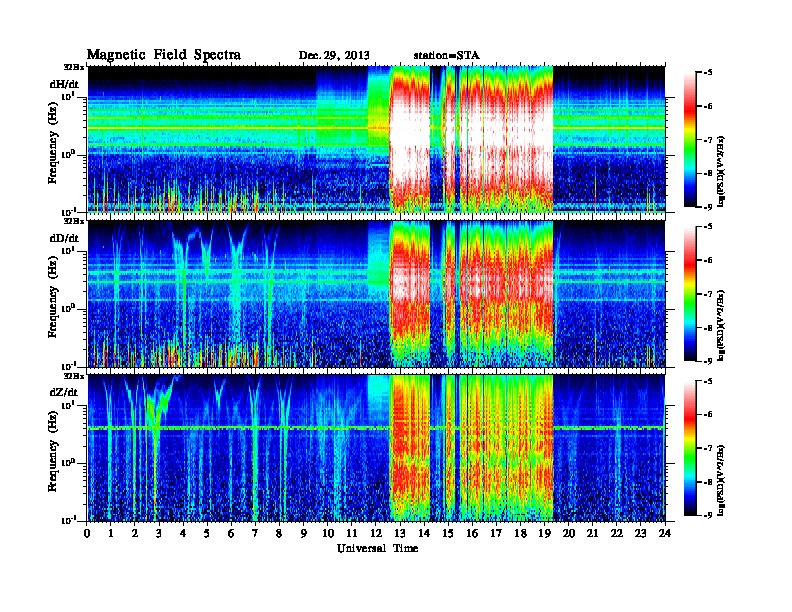The image size is (792, 612).
Task: Click the 32Hz label atop dD/dt panel
Action: (74, 221)
